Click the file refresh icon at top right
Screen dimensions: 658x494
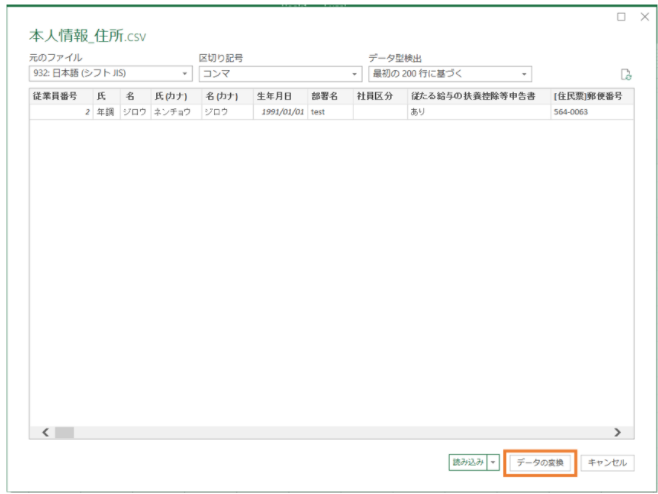pyautogui.click(x=626, y=74)
